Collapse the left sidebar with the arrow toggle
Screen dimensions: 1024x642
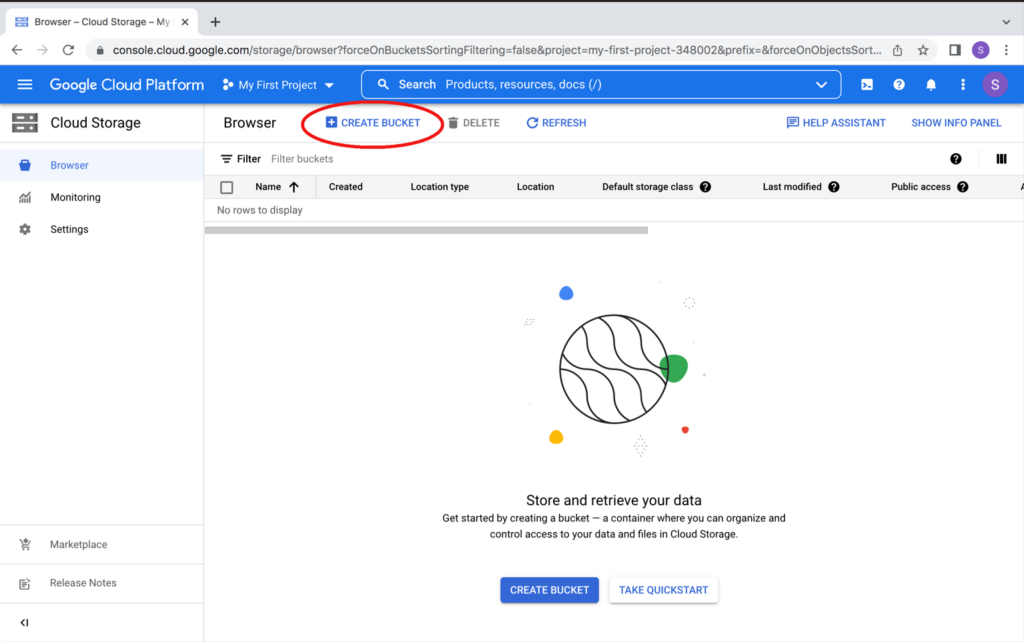[22, 622]
